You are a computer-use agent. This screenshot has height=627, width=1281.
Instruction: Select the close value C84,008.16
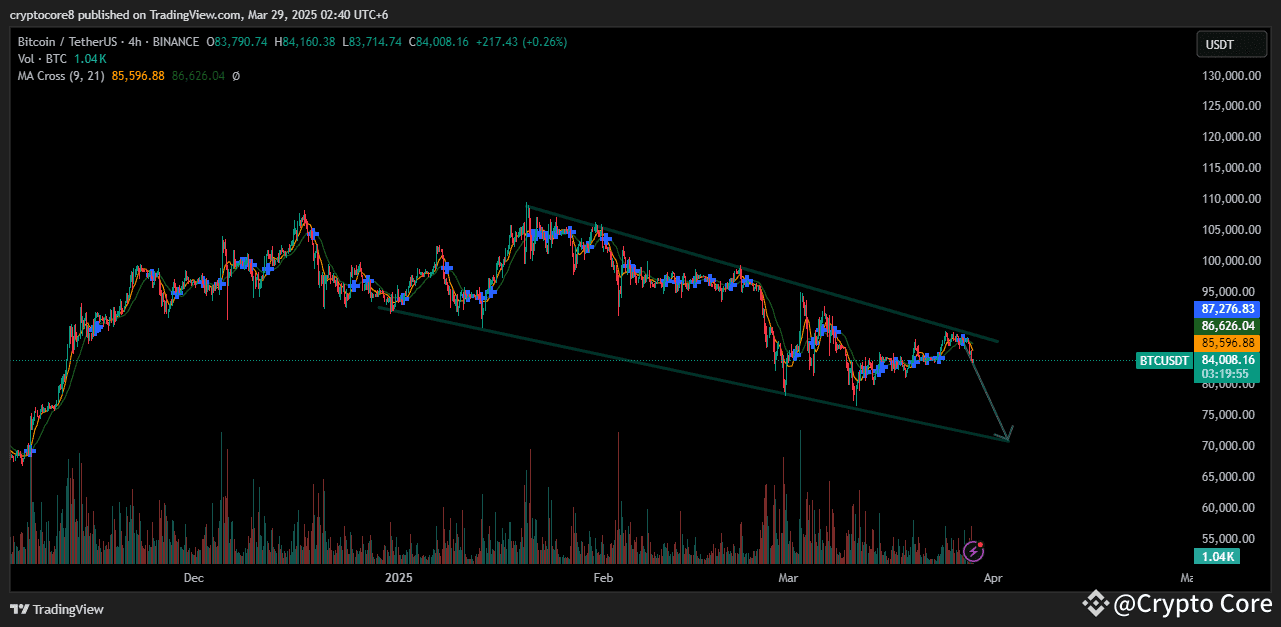click(x=439, y=42)
